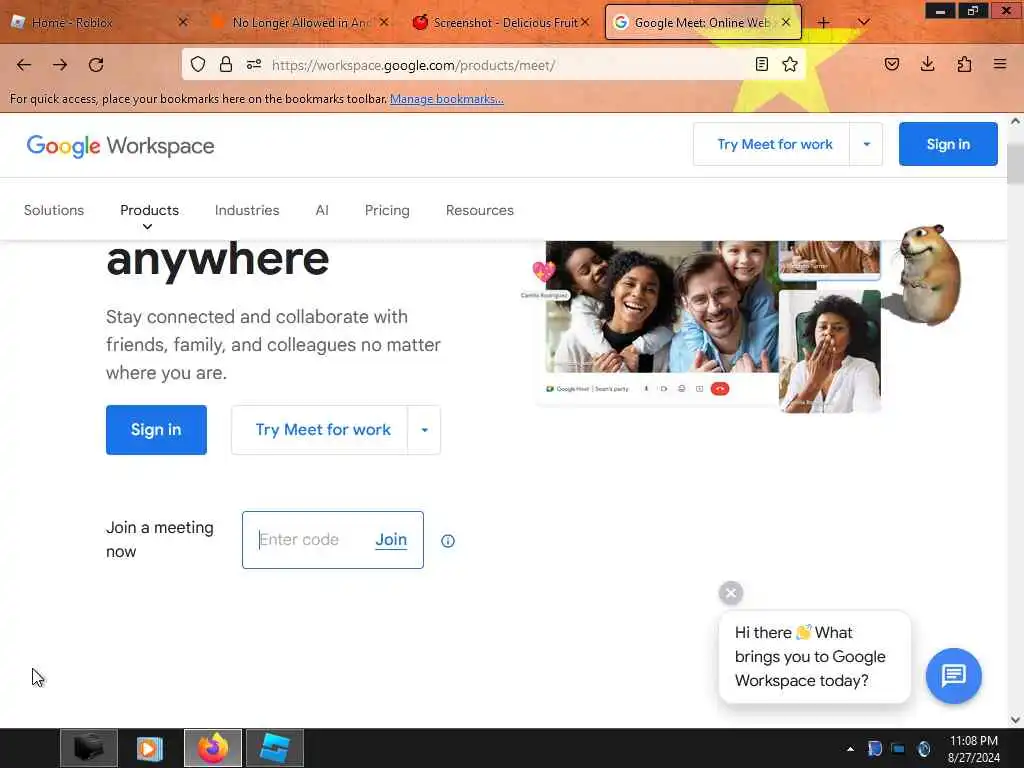Click the Join link

point(391,539)
